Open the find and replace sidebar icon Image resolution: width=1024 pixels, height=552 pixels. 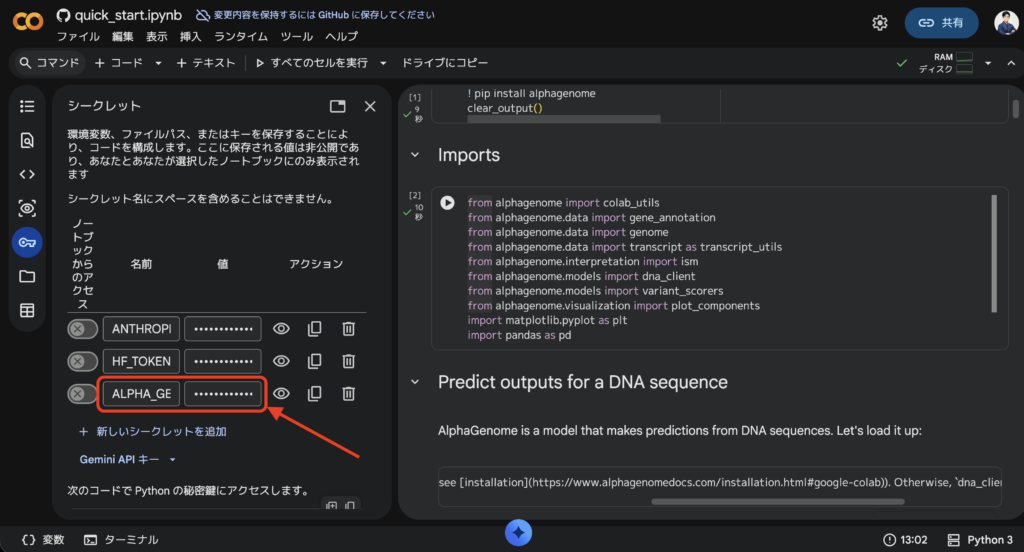(27, 140)
